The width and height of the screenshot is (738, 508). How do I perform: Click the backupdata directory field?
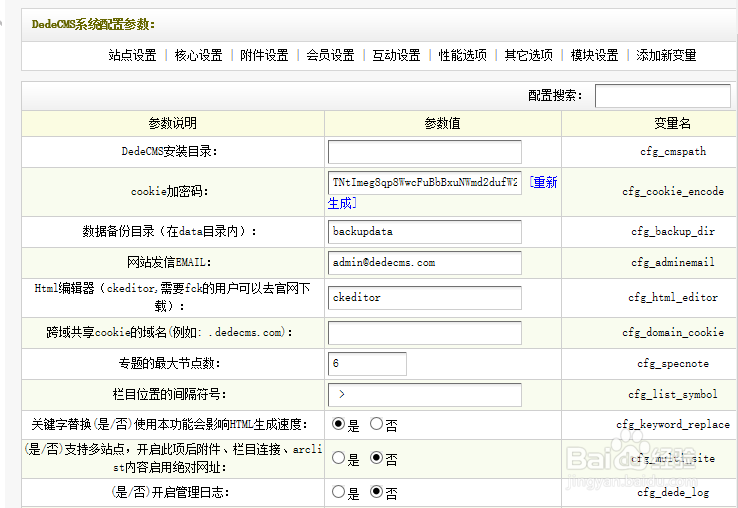tap(425, 232)
